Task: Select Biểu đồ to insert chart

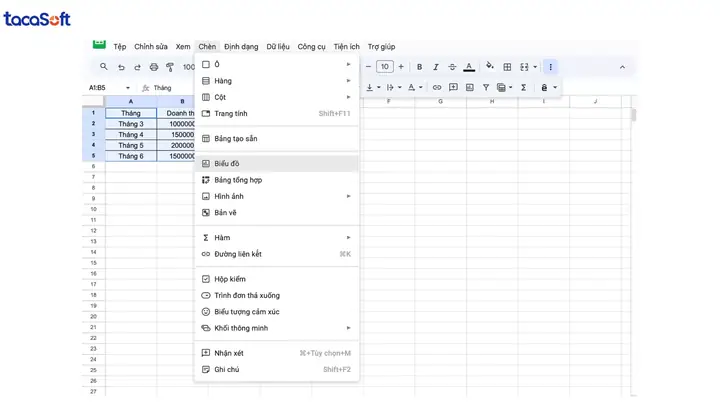Action: click(x=276, y=163)
